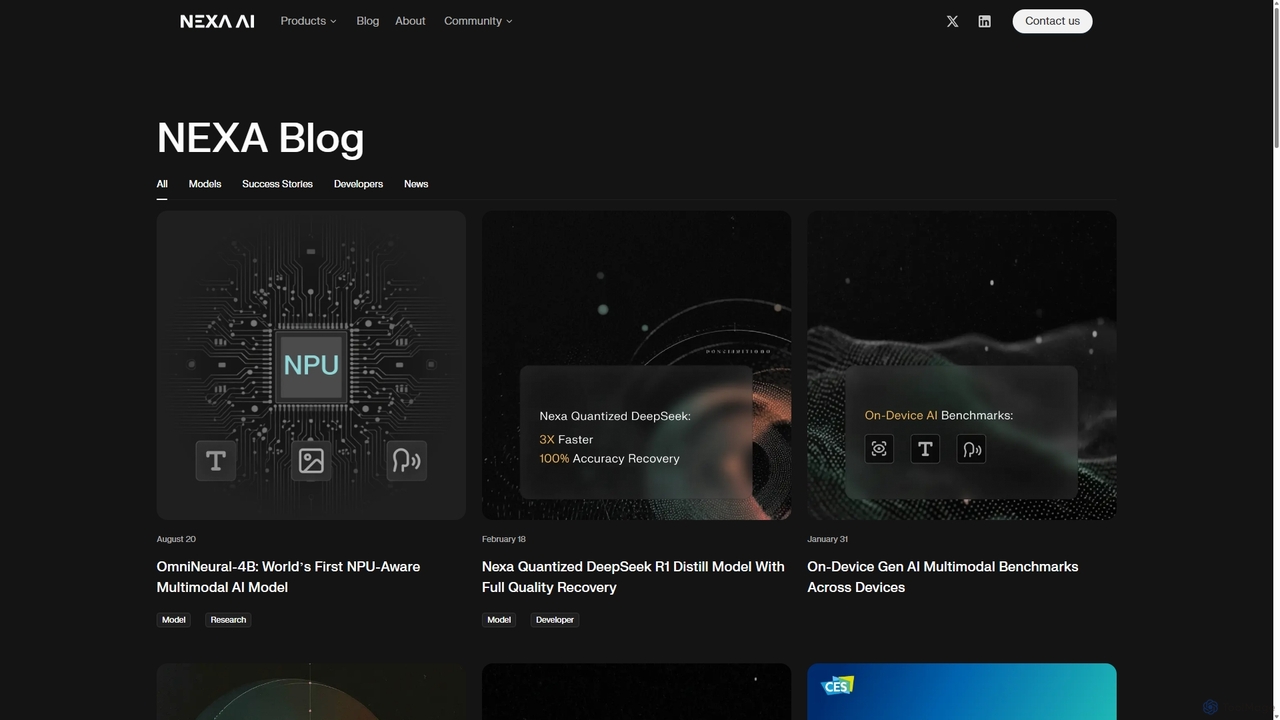Click the audio icon on Benchmarks card
Image resolution: width=1280 pixels, height=720 pixels.
tap(971, 449)
